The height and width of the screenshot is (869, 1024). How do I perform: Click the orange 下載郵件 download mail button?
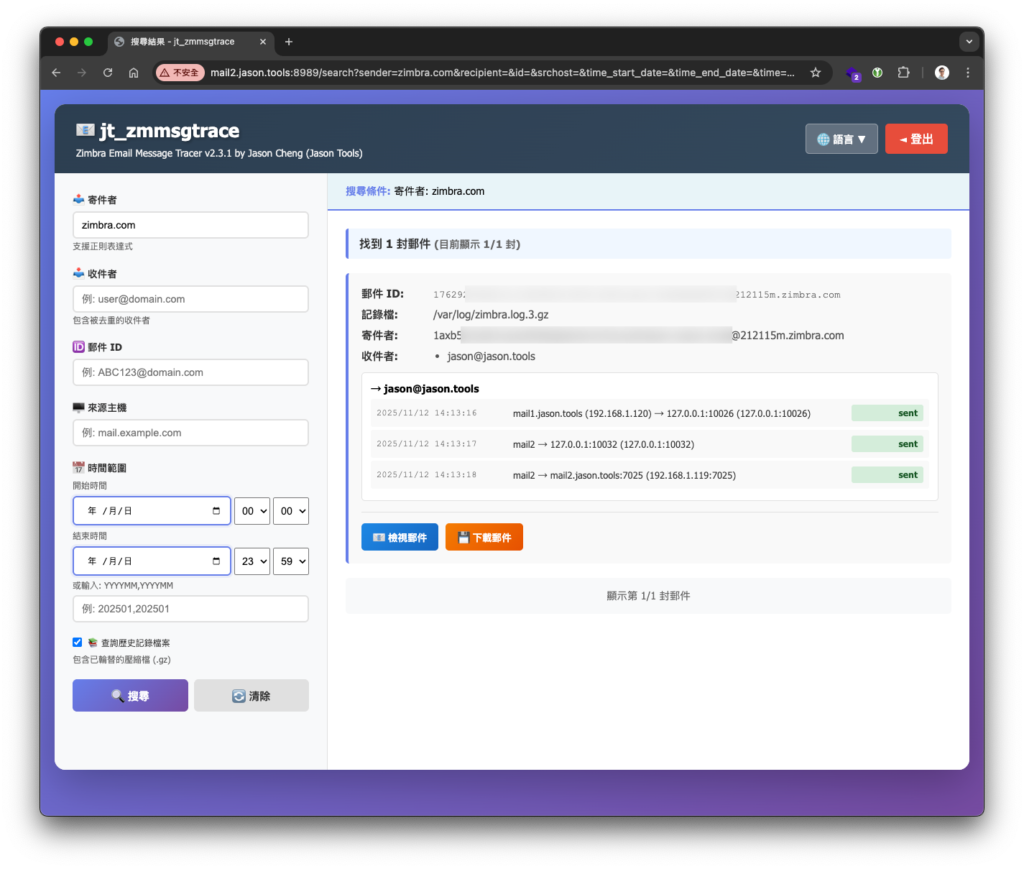[x=484, y=537]
